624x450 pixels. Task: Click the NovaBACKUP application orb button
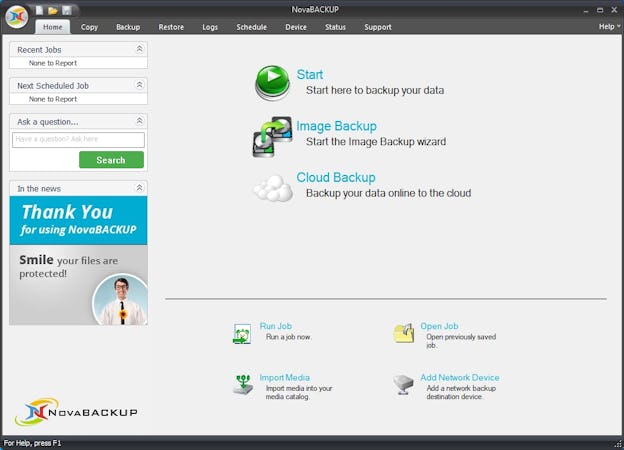pos(17,17)
